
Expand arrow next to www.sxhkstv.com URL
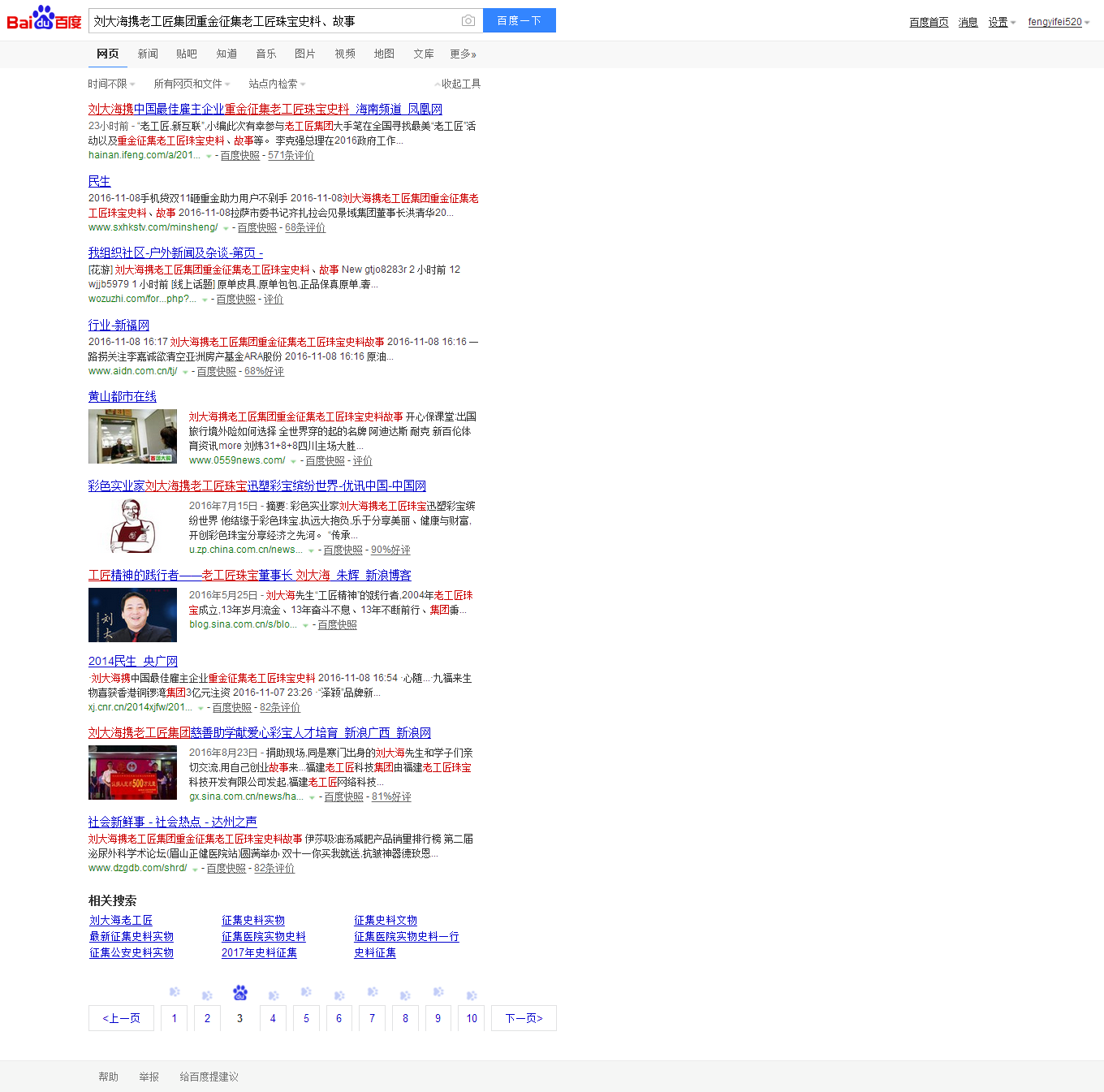226,228
